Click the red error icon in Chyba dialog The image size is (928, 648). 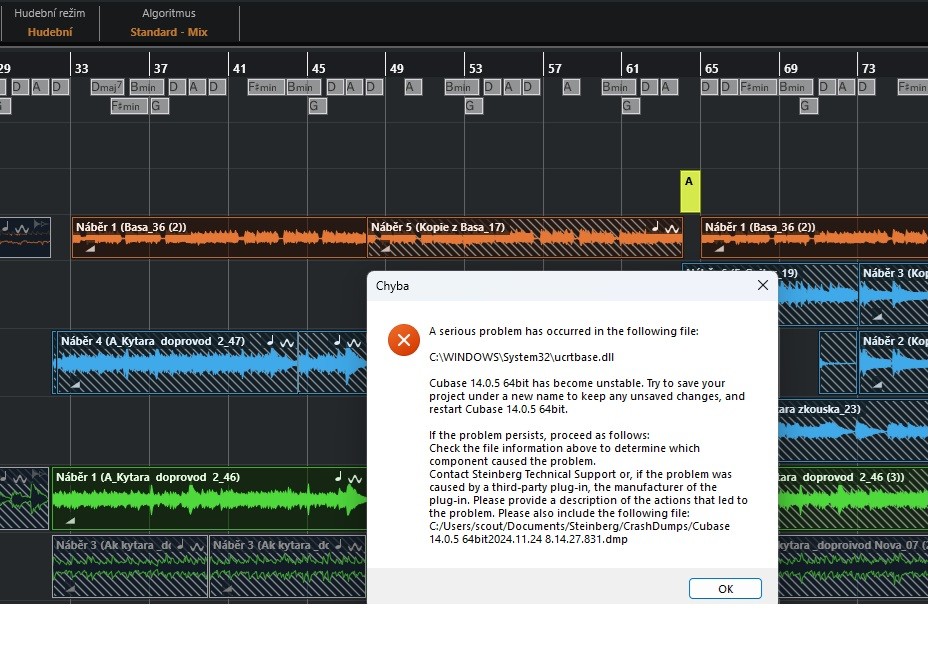404,340
